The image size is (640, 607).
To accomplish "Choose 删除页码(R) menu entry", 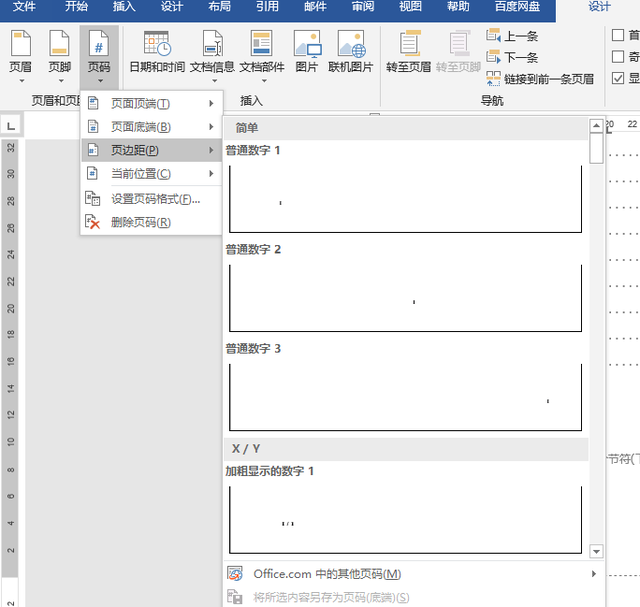I will (151, 222).
